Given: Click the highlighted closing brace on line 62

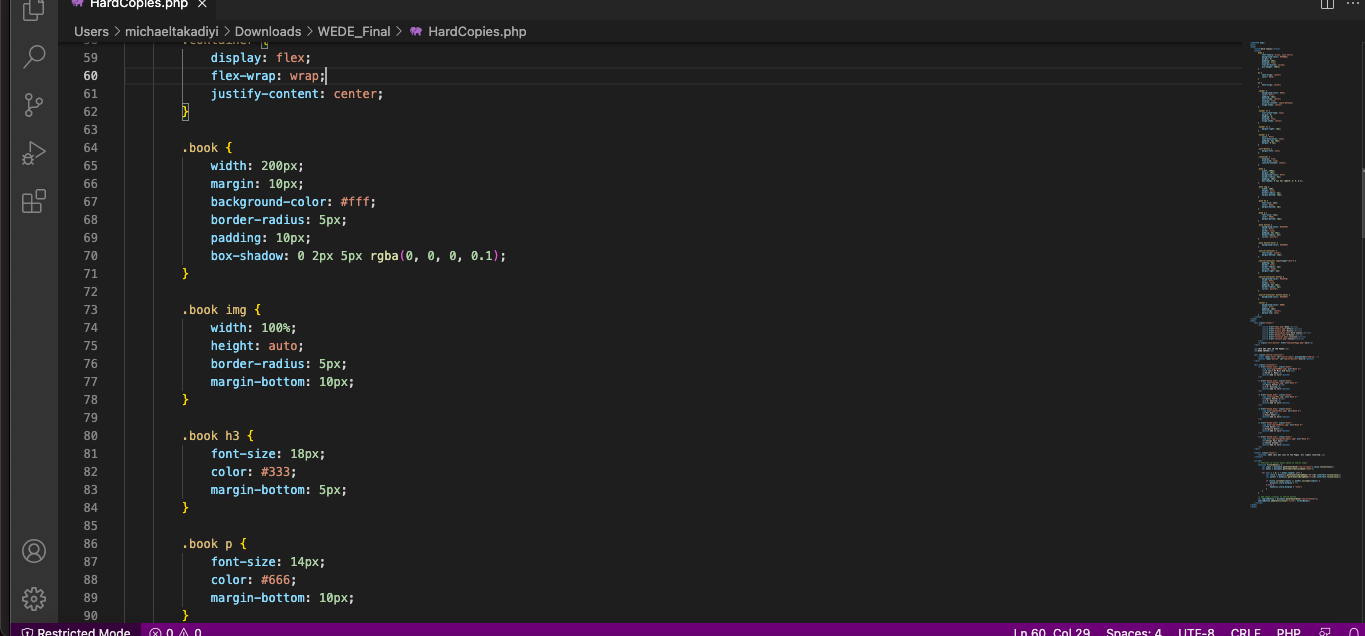Looking at the screenshot, I should click(x=185, y=112).
